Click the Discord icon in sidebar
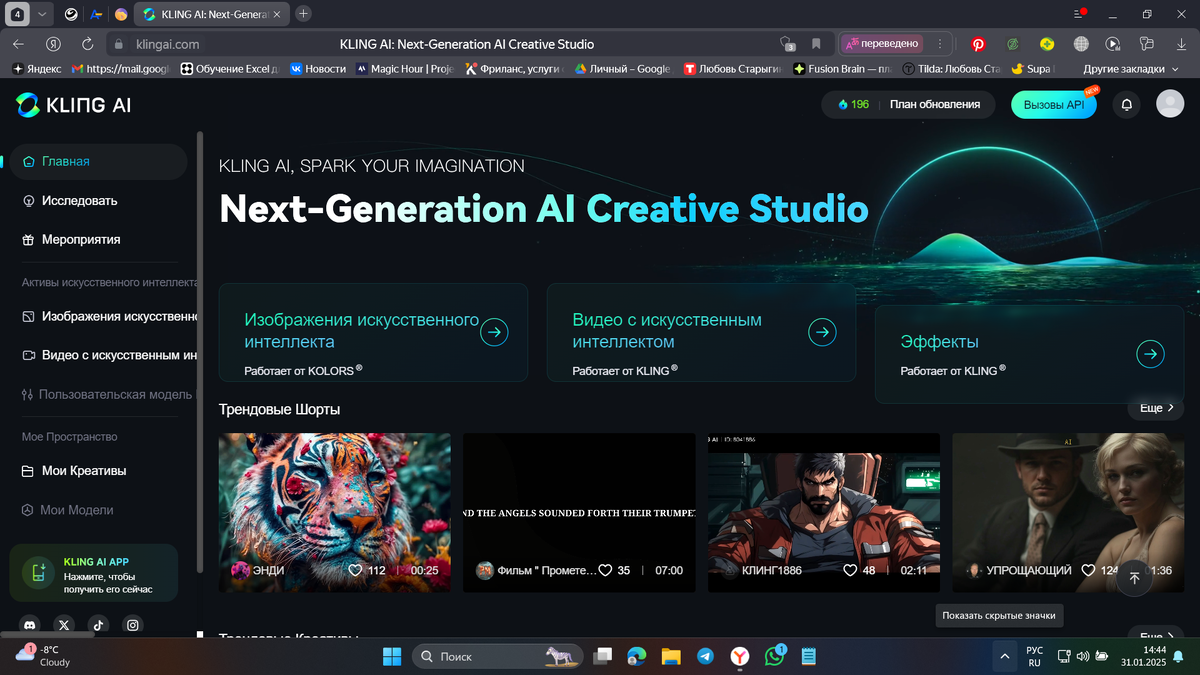 coord(30,624)
